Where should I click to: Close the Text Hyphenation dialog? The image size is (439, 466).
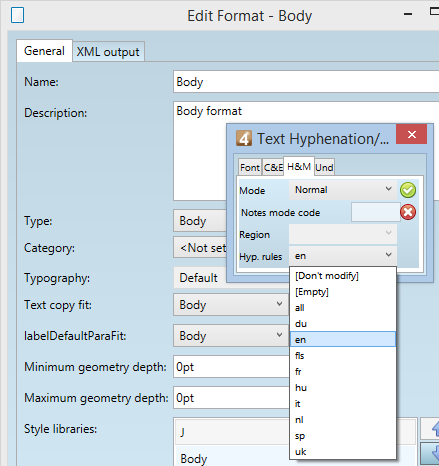[412, 134]
